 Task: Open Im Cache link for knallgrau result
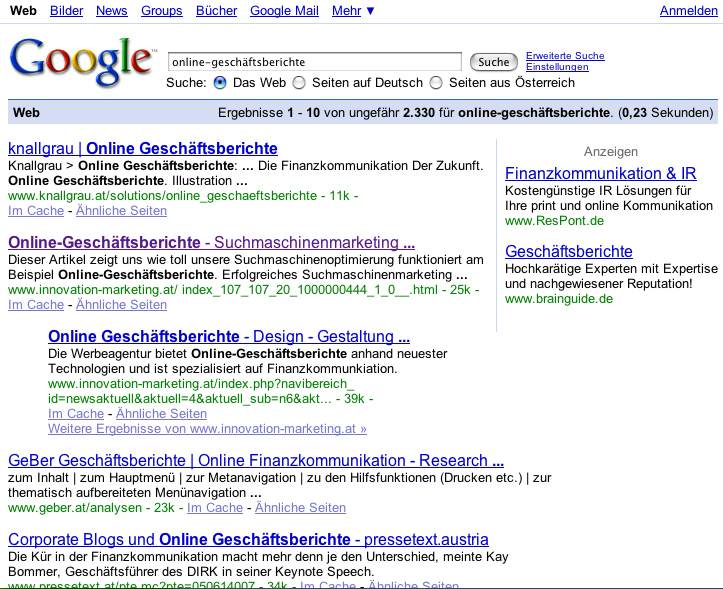[x=36, y=211]
